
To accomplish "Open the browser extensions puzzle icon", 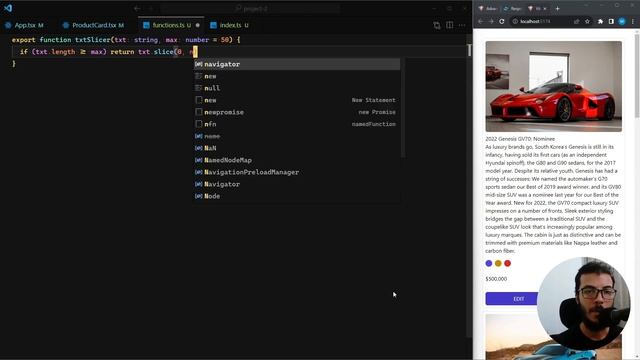I will 600,21.
